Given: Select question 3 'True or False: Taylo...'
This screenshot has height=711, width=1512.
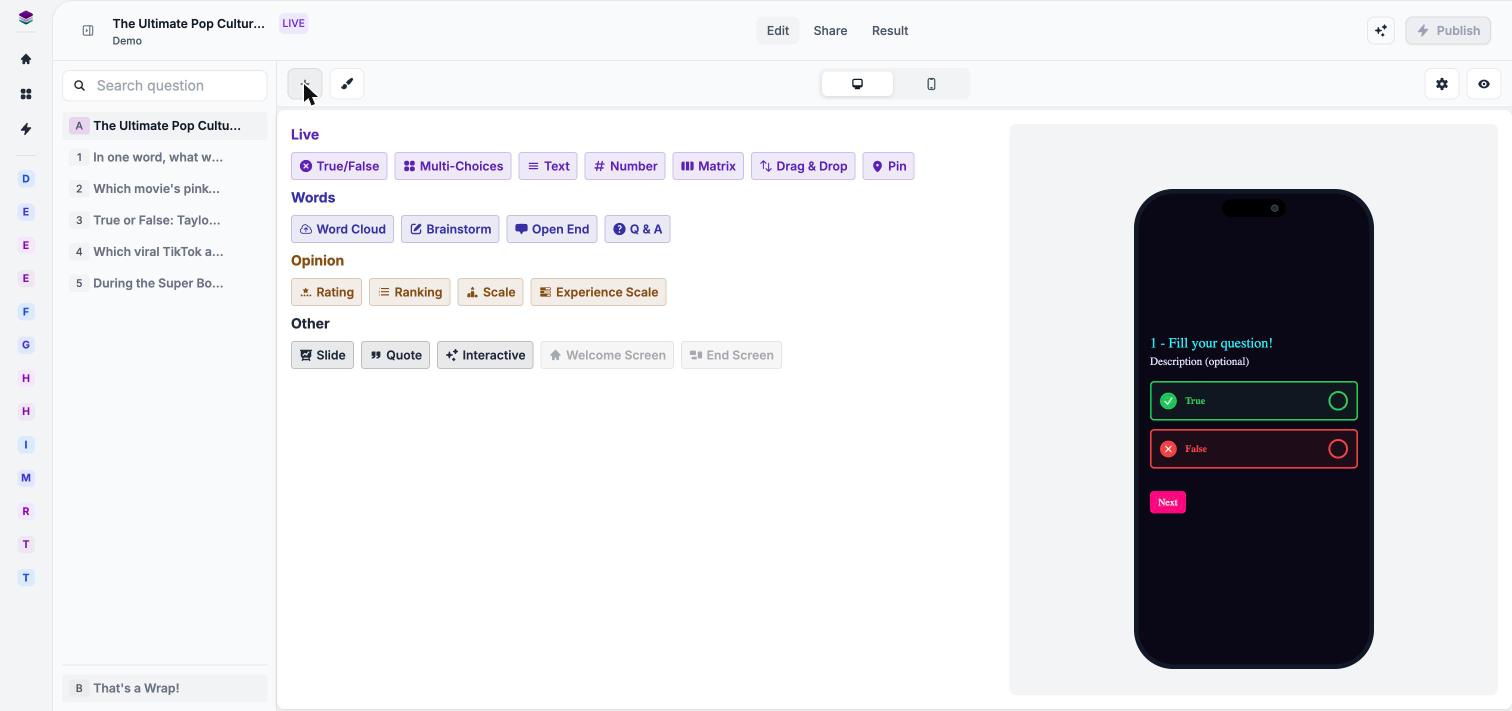Looking at the screenshot, I should point(165,220).
